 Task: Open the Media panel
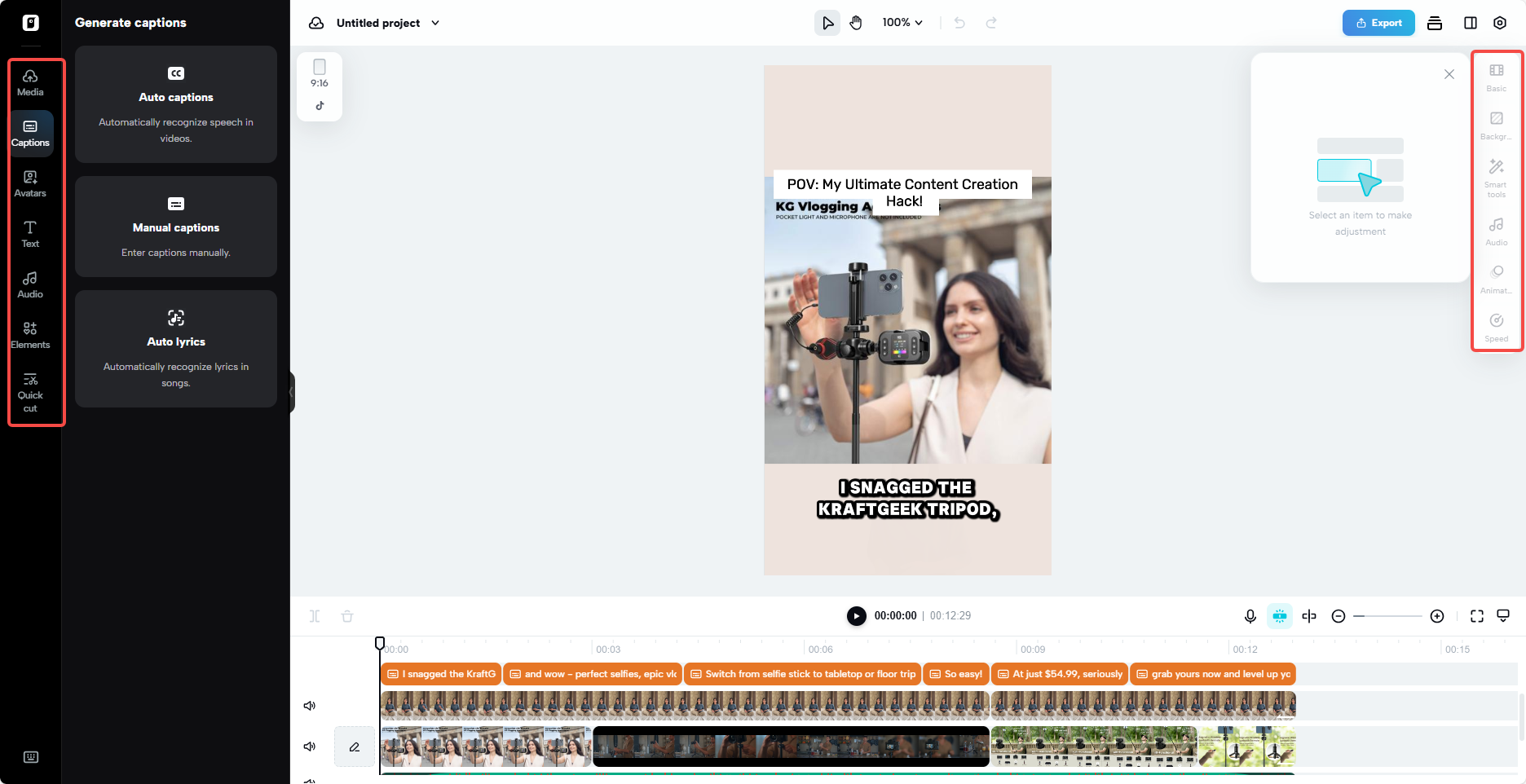pos(30,83)
